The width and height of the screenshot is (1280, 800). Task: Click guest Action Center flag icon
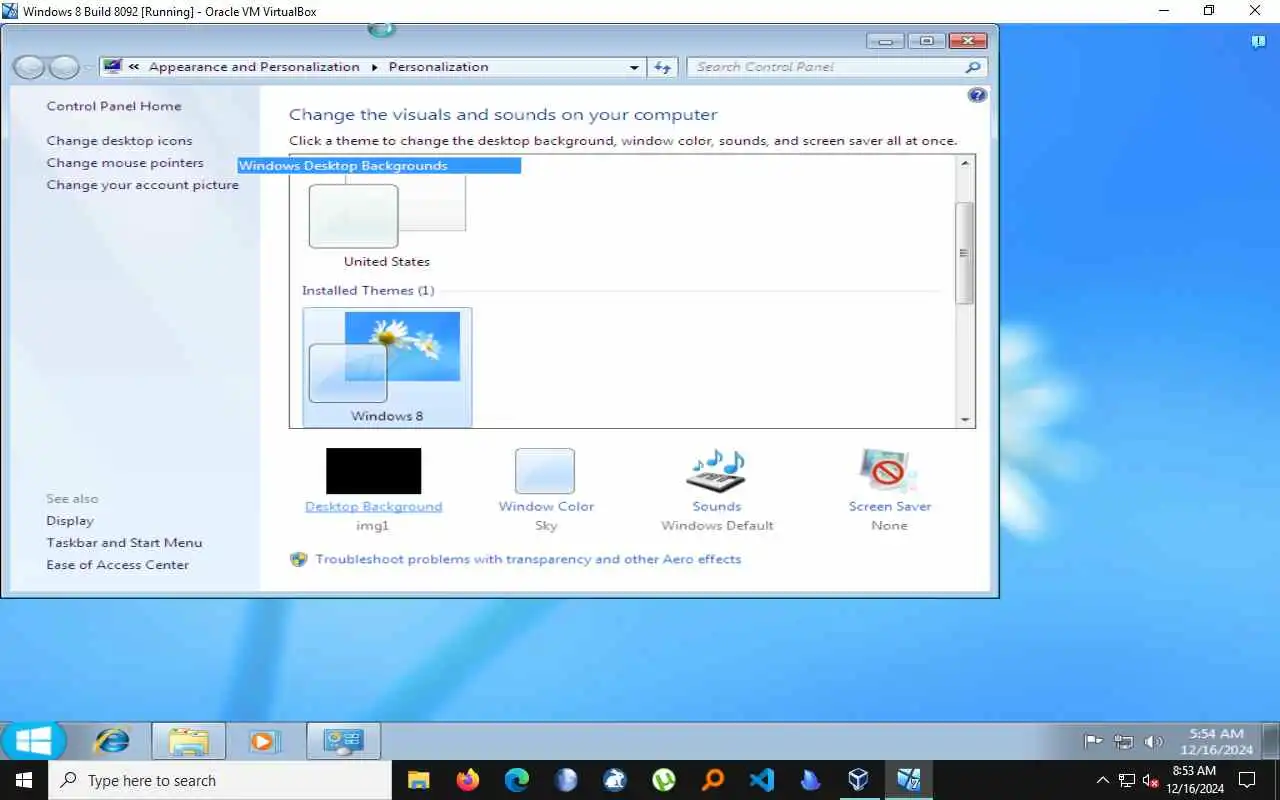1094,742
